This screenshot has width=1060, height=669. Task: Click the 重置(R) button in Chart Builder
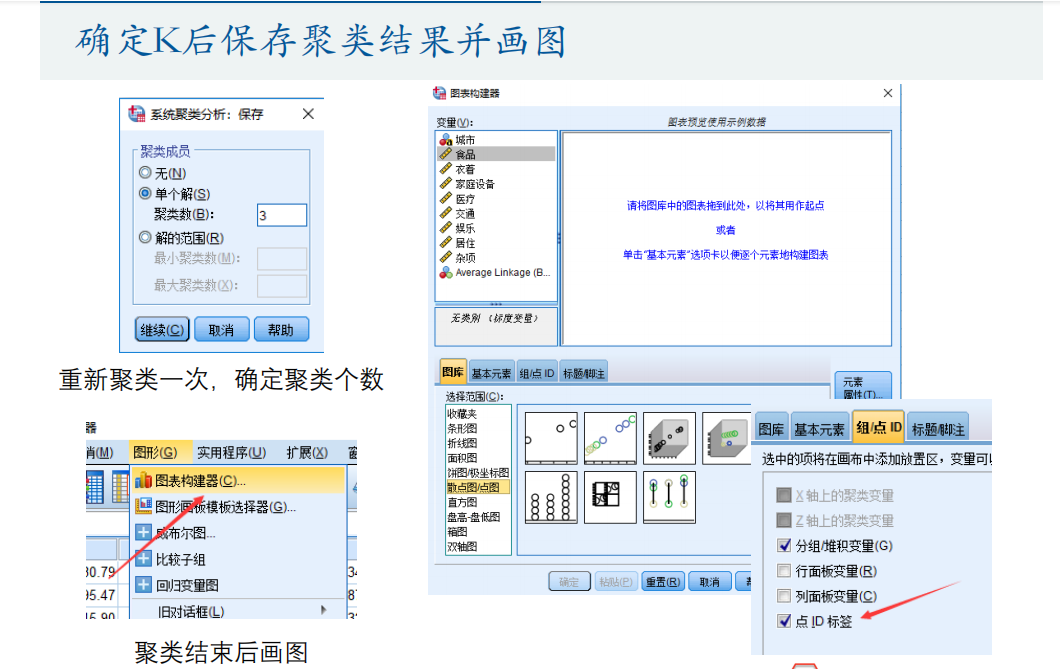coord(662,581)
